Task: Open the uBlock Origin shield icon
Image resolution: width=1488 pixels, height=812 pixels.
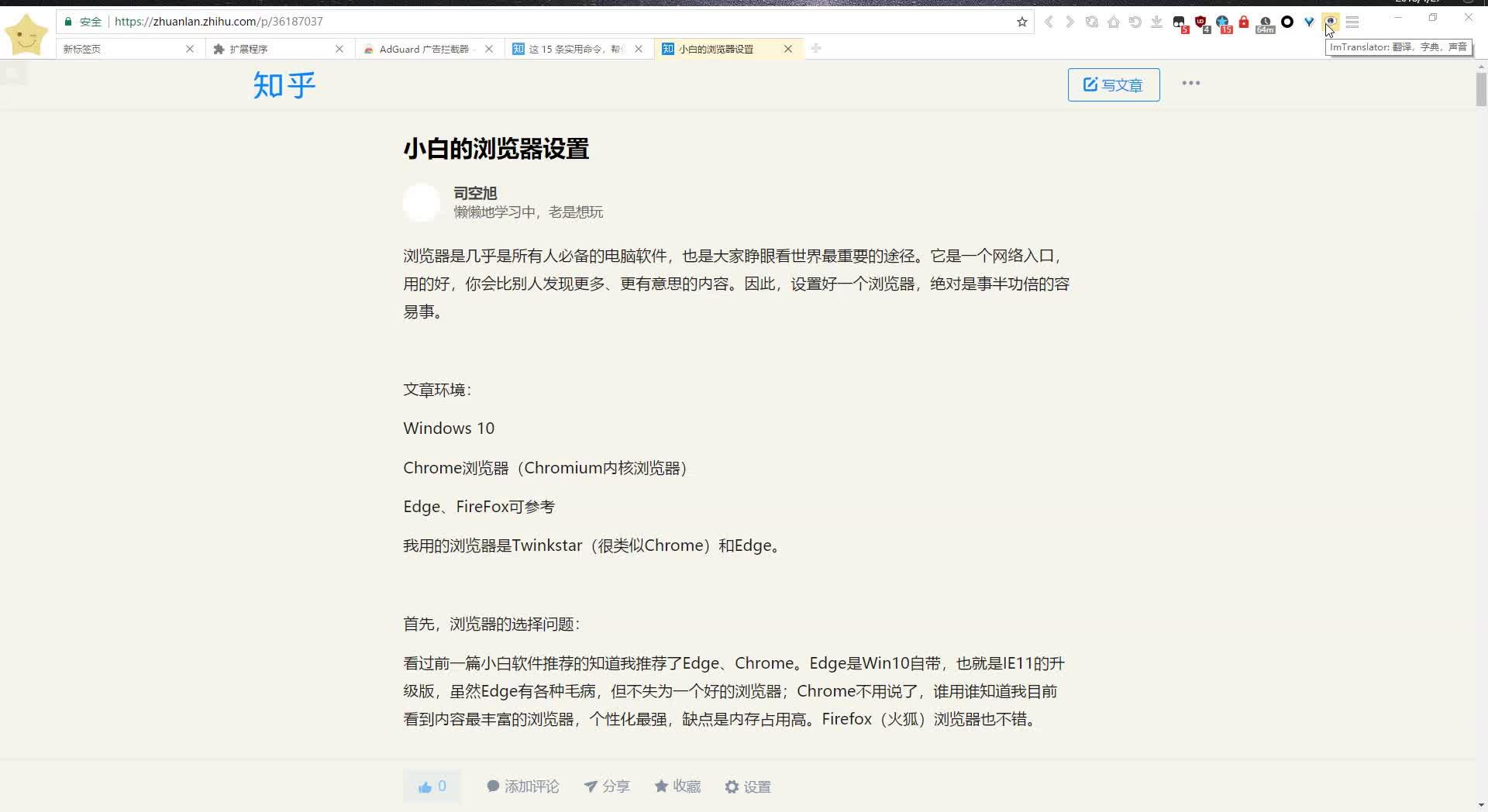Action: click(1201, 23)
